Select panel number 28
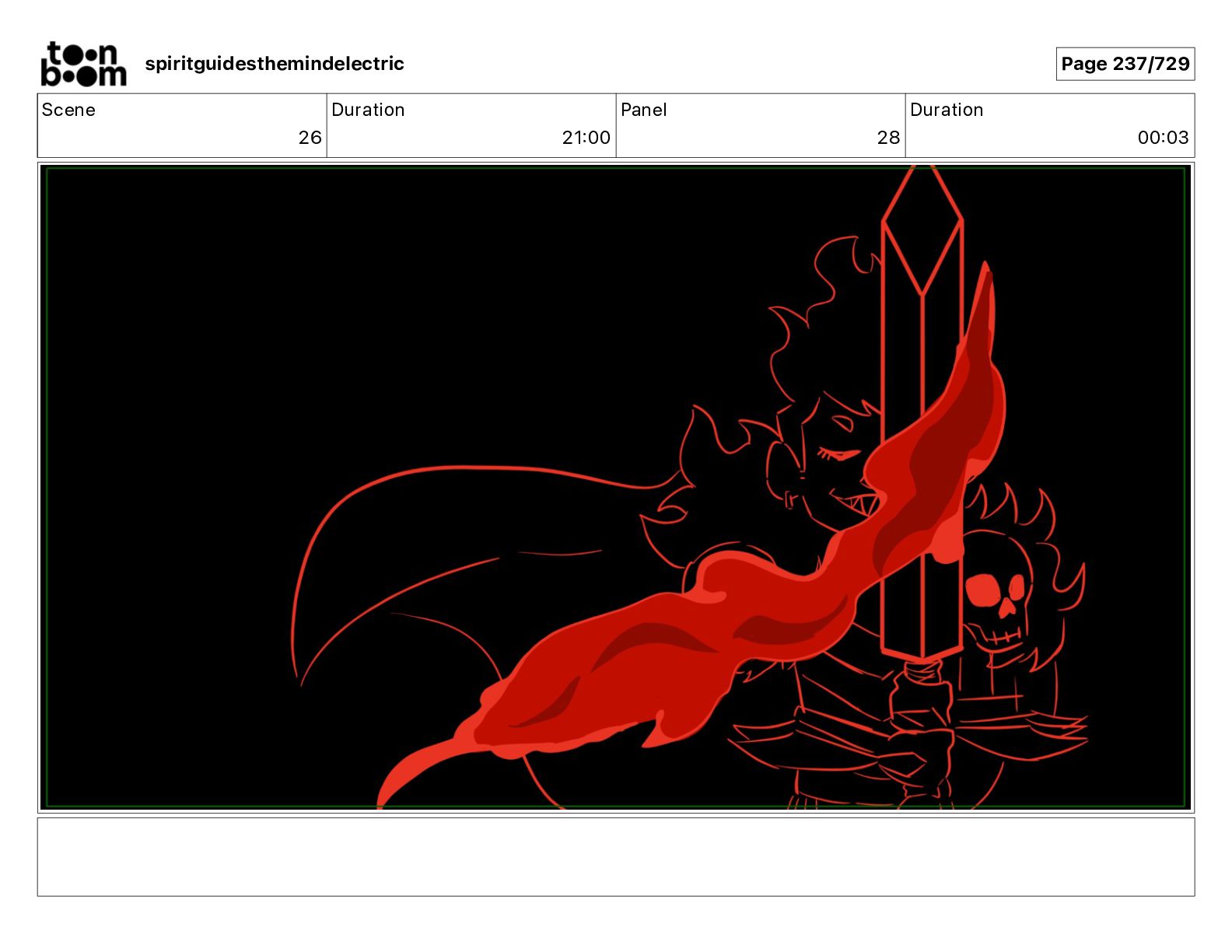 (x=888, y=138)
